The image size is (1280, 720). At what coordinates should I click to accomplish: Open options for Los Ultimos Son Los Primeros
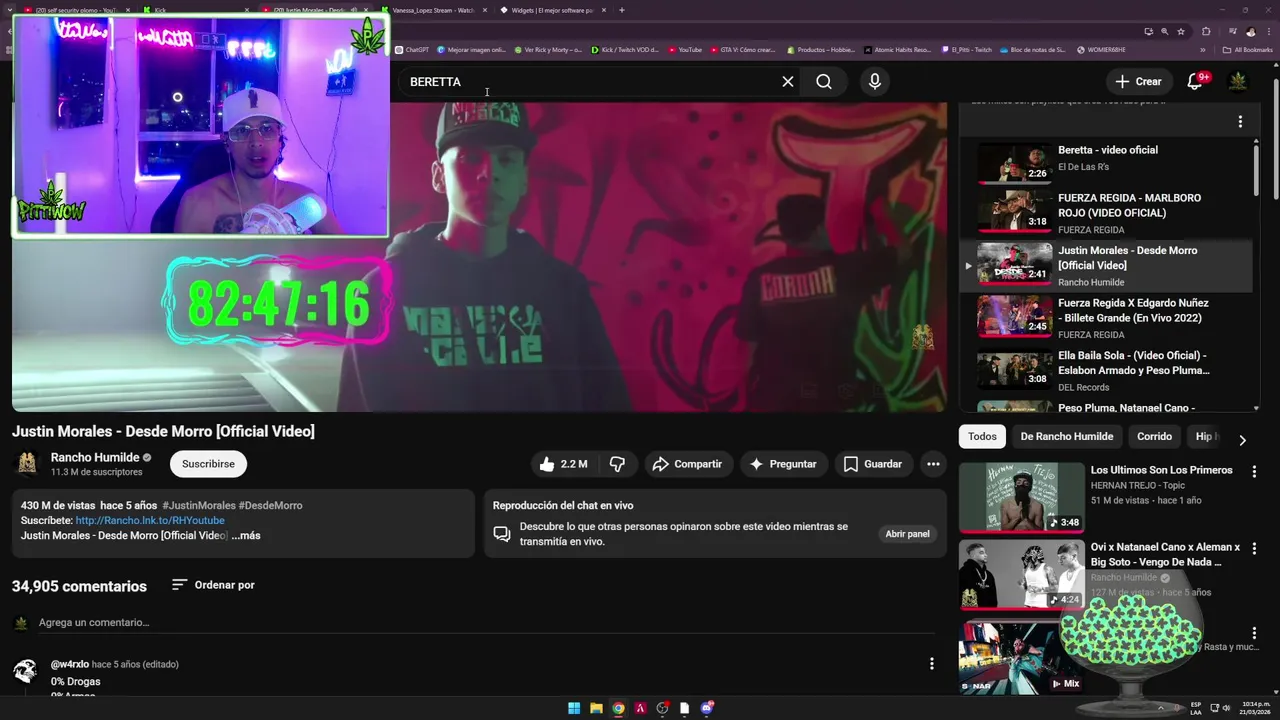click(x=1254, y=471)
